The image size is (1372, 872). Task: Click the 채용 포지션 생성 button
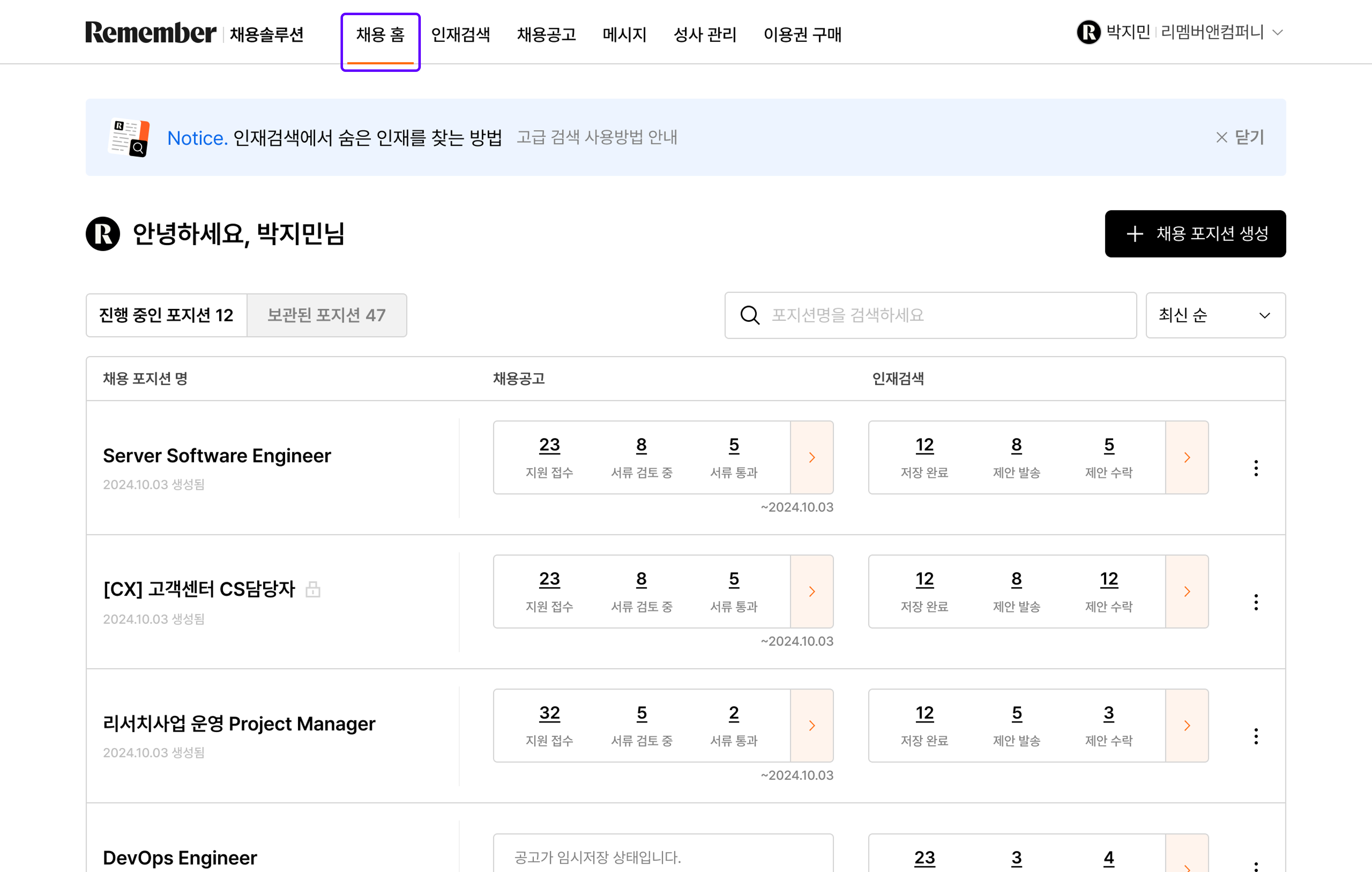(x=1195, y=234)
